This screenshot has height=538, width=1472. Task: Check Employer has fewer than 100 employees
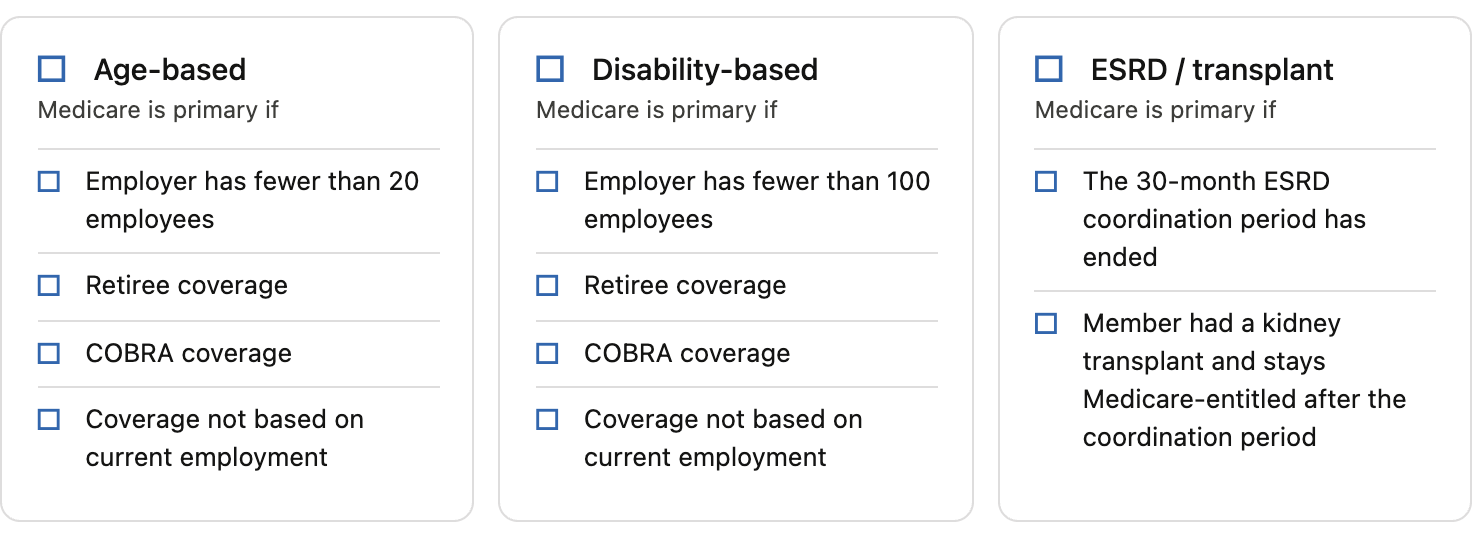[x=547, y=182]
